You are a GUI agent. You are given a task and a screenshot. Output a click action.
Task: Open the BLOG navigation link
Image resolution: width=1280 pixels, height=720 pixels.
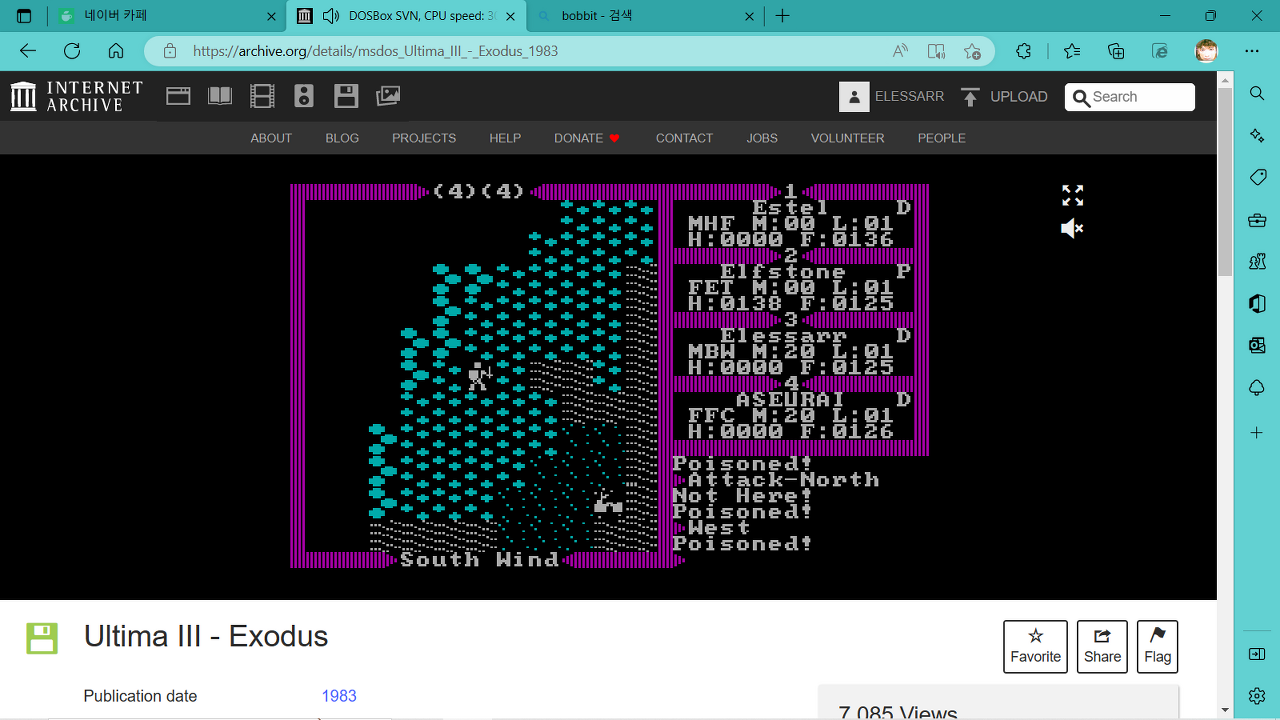coord(342,138)
